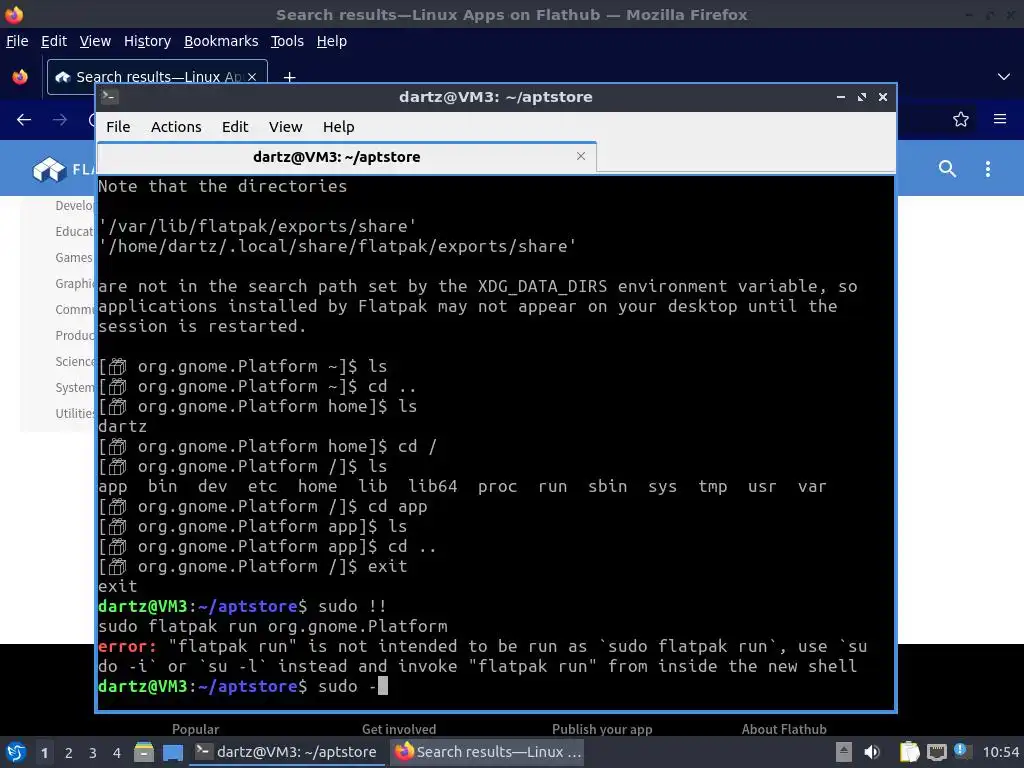Switch to workspace 3
The height and width of the screenshot is (768, 1024).
pos(93,752)
